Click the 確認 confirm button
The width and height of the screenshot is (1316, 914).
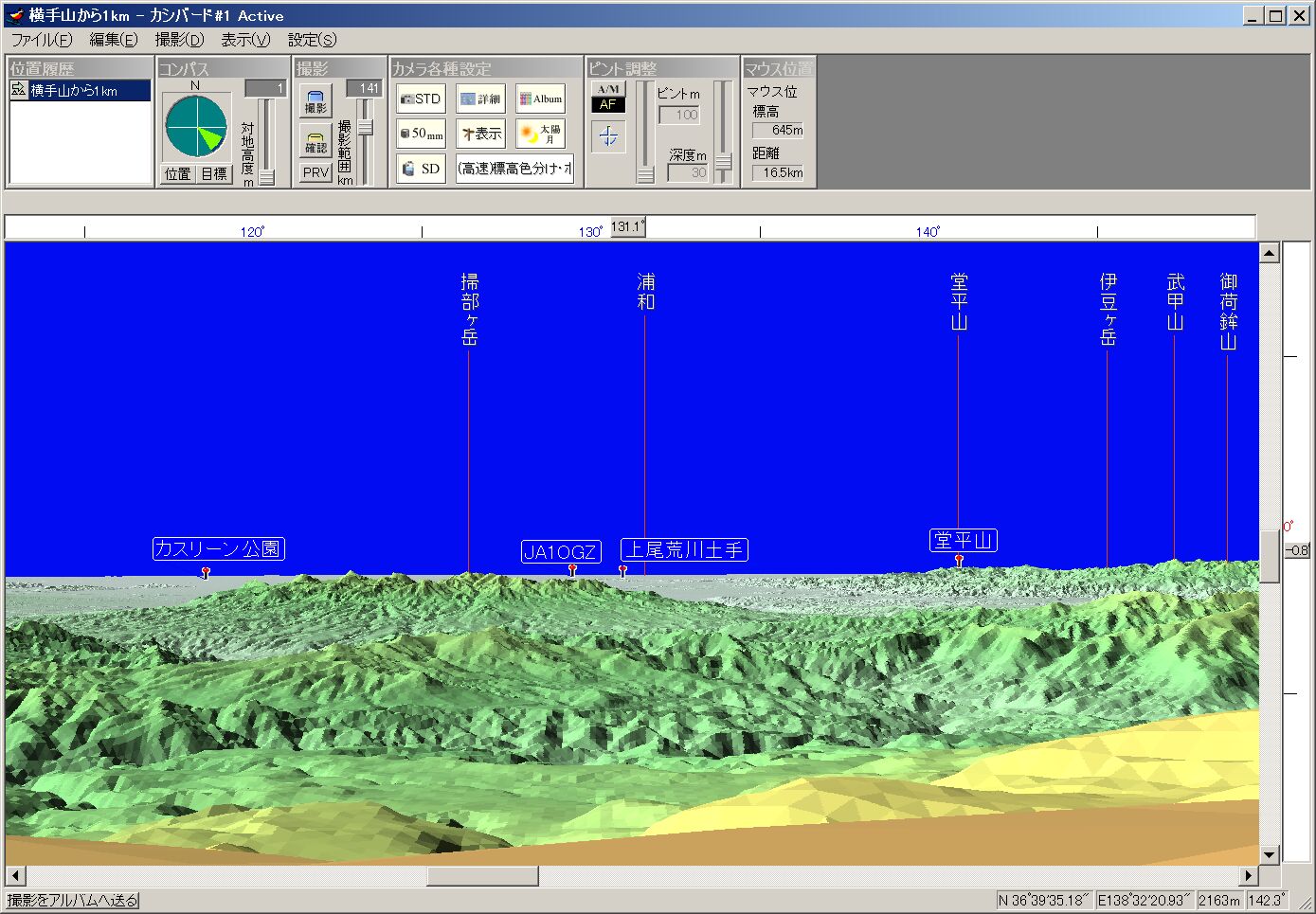pos(315,140)
